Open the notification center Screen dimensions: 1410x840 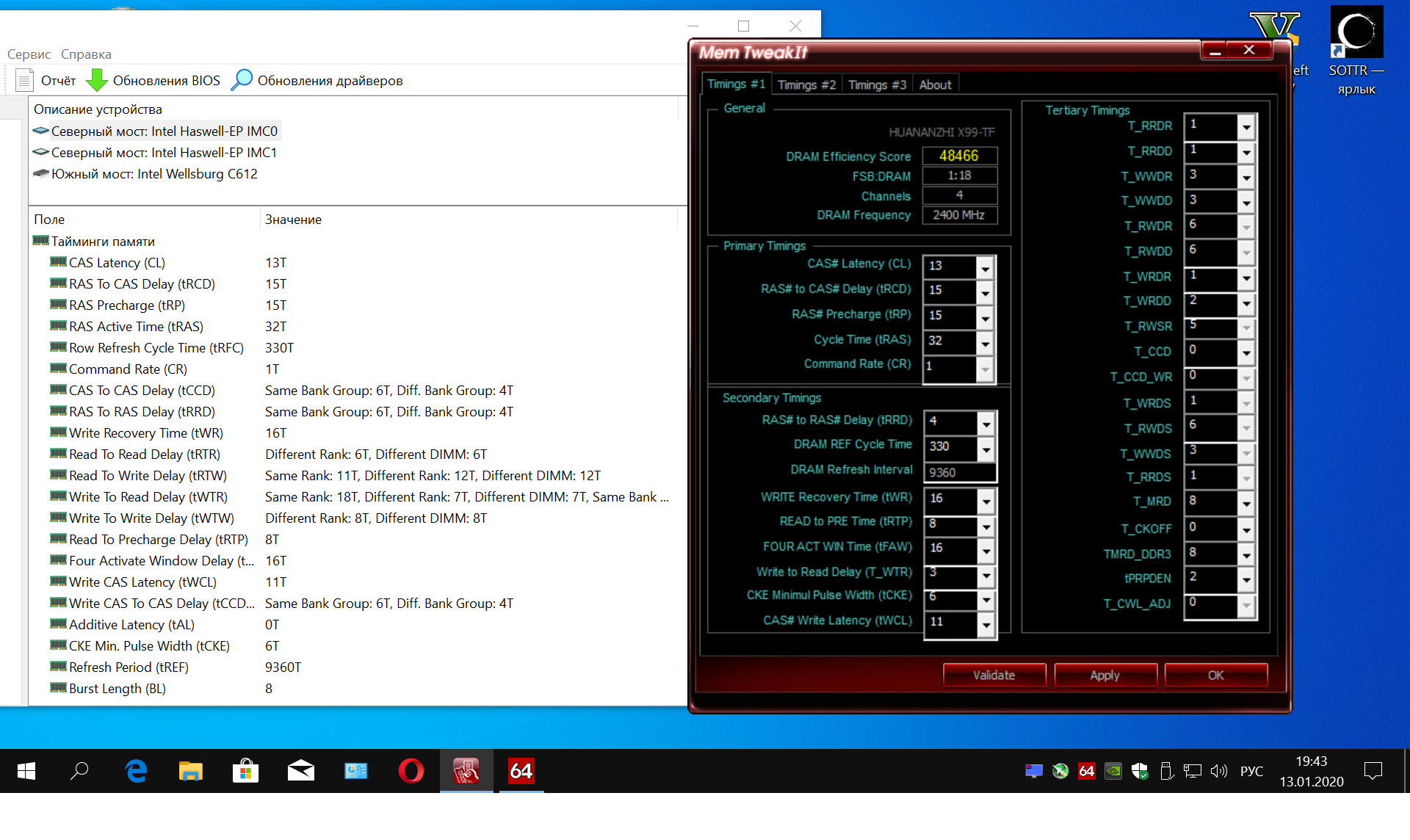[x=1373, y=771]
